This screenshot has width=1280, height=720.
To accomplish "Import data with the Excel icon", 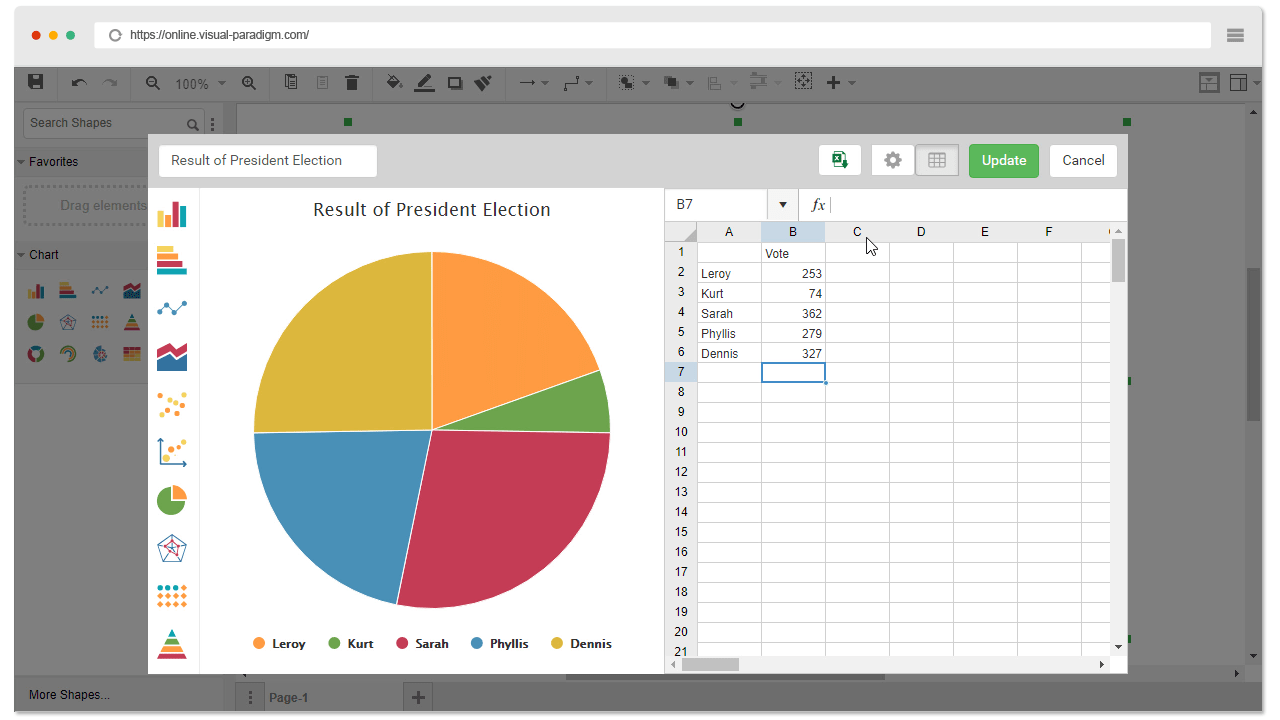I will (840, 160).
